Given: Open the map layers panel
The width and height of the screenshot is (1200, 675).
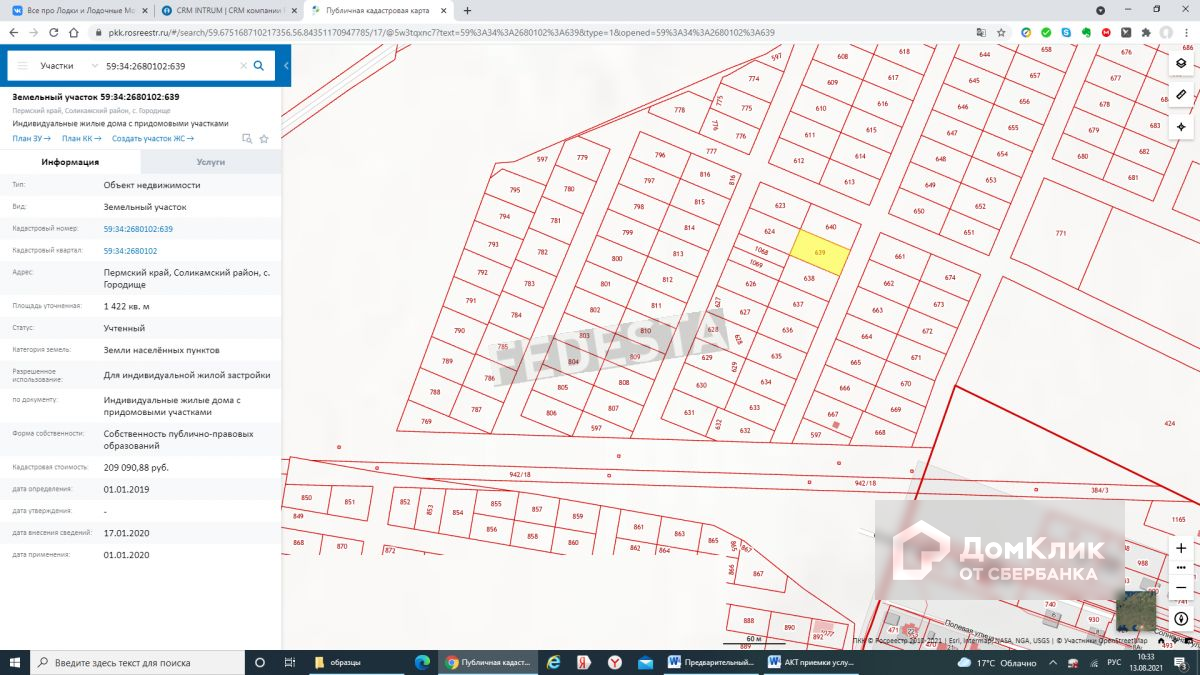Looking at the screenshot, I should point(1181,63).
